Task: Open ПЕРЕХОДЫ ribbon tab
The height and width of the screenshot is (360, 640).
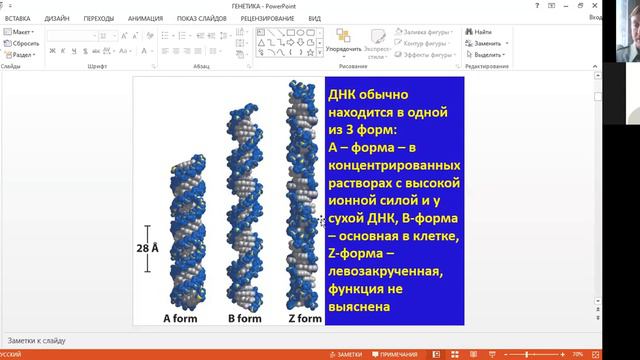Action: pyautogui.click(x=99, y=18)
